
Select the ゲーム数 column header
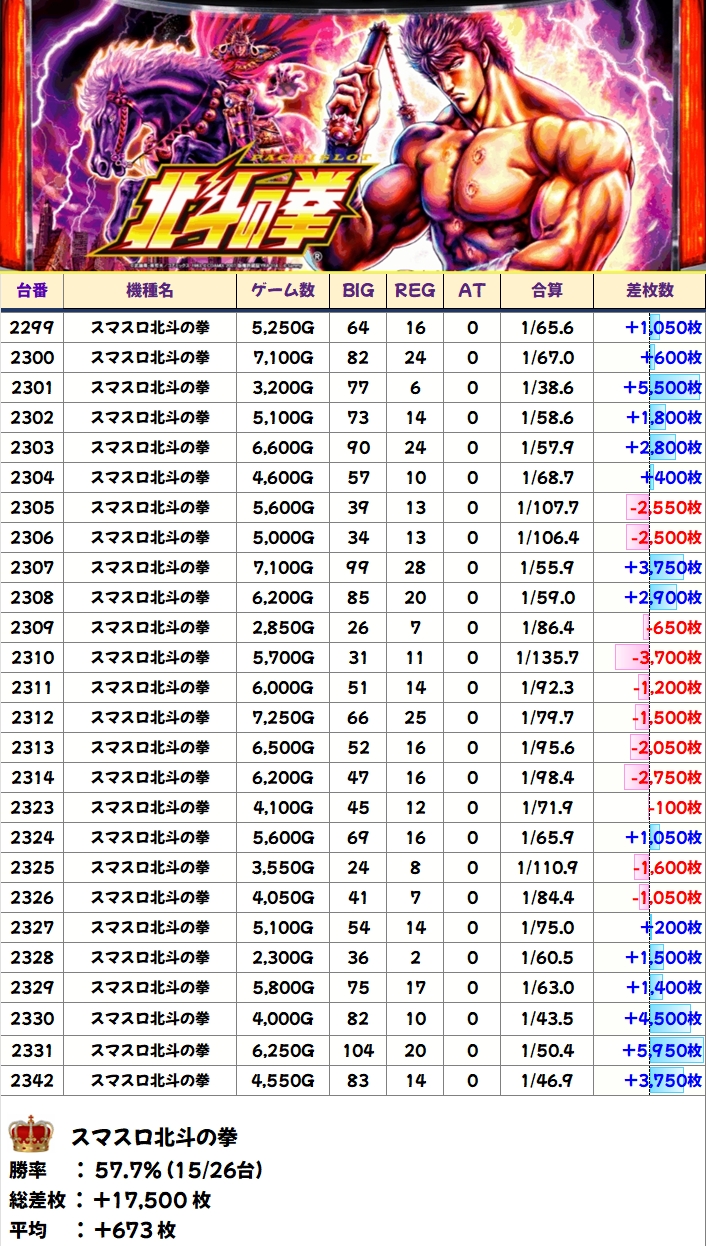(x=283, y=290)
